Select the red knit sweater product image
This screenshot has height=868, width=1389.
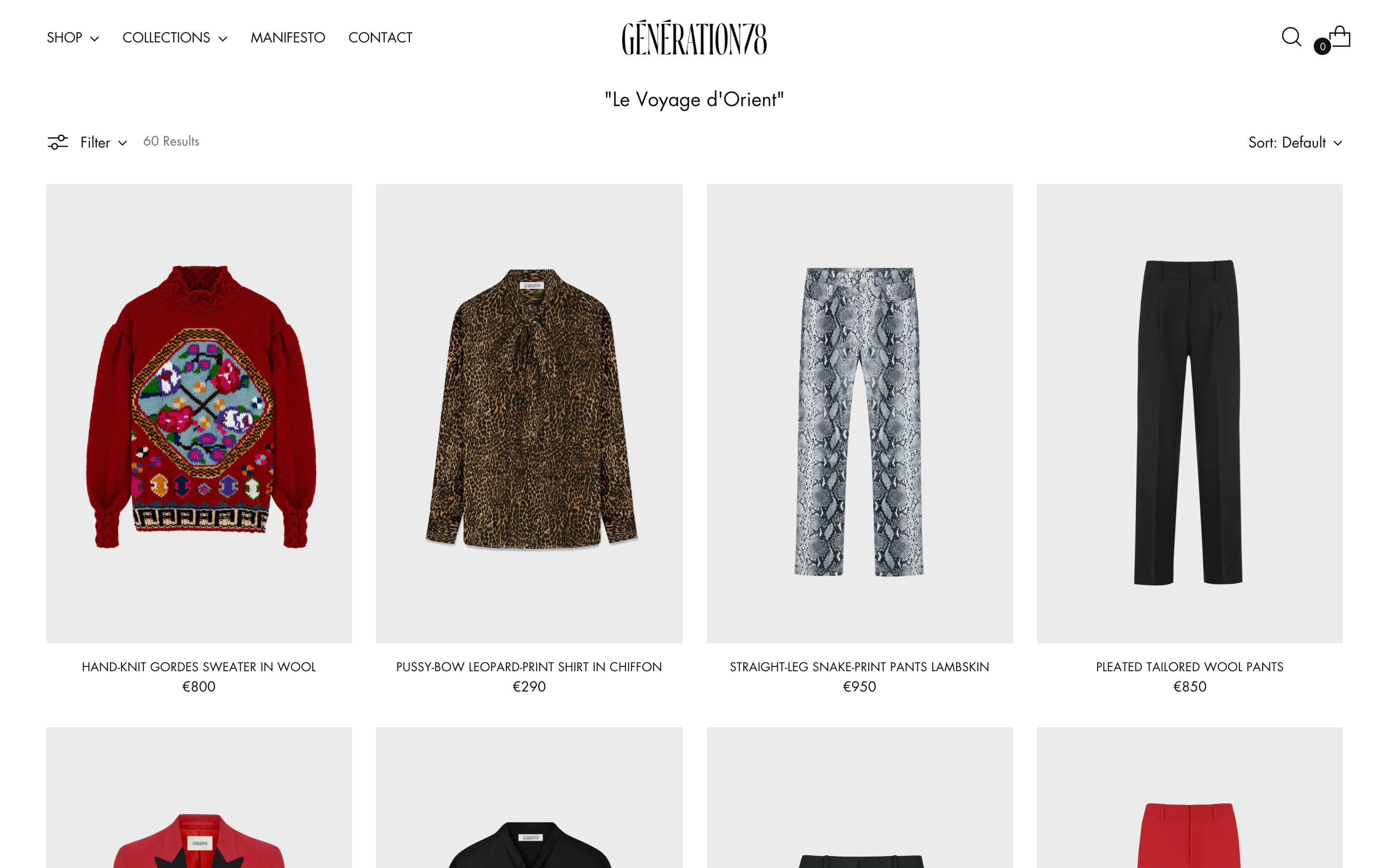coord(199,413)
